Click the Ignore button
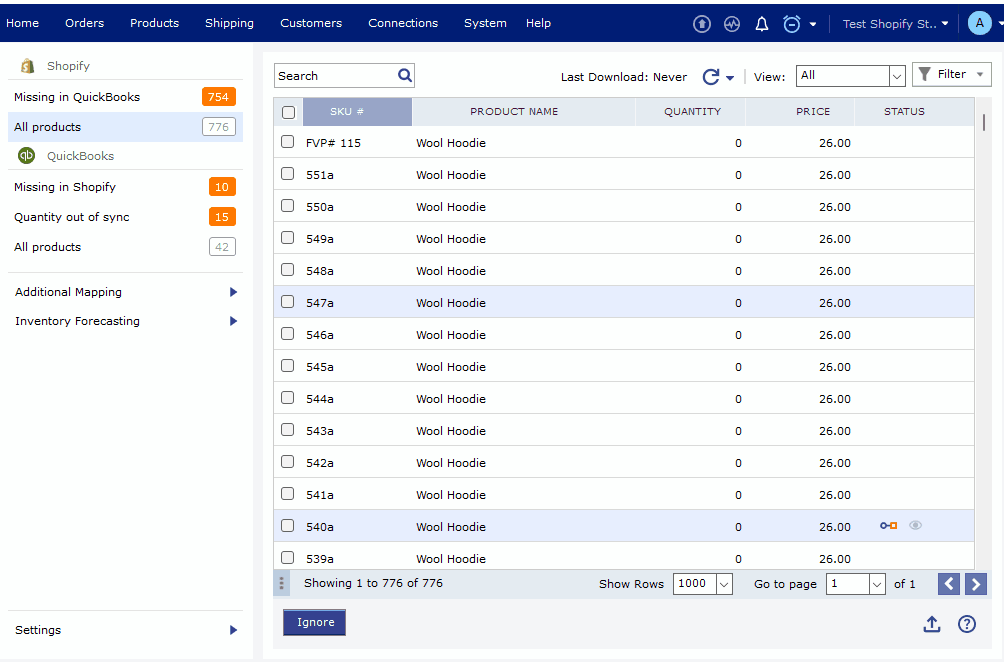This screenshot has width=1004, height=662. (315, 622)
